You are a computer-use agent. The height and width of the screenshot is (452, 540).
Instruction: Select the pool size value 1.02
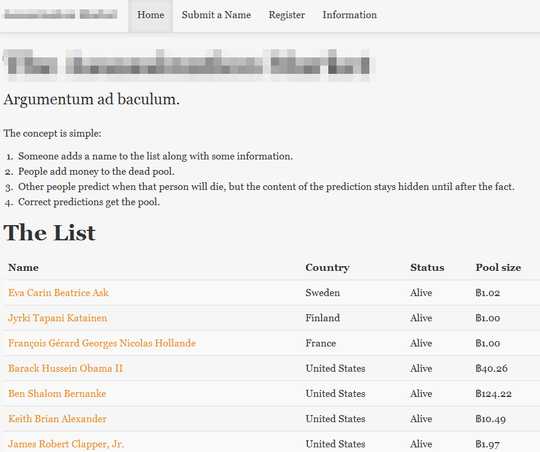[488, 293]
